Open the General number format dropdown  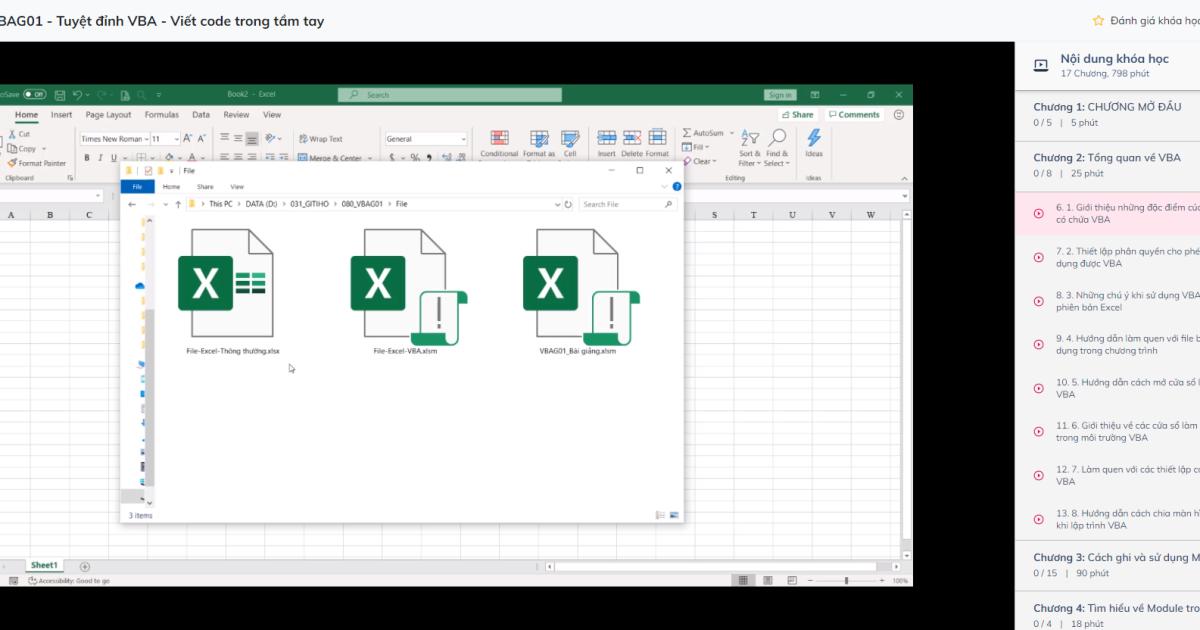[464, 139]
